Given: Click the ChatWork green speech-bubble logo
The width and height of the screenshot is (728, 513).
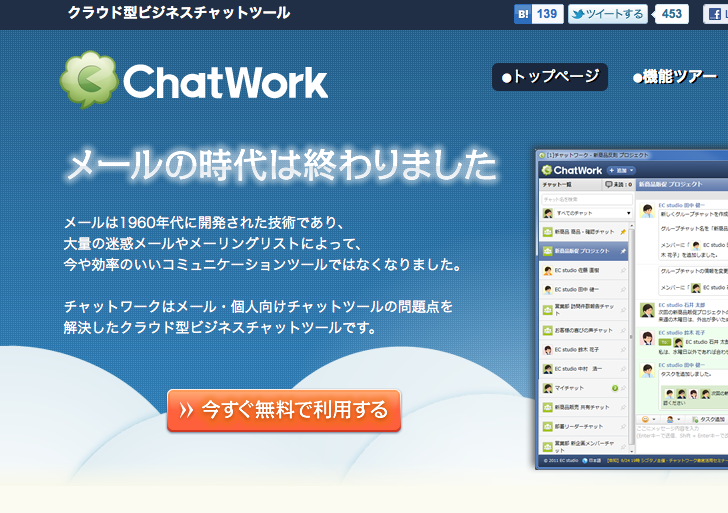Looking at the screenshot, I should point(89,80).
